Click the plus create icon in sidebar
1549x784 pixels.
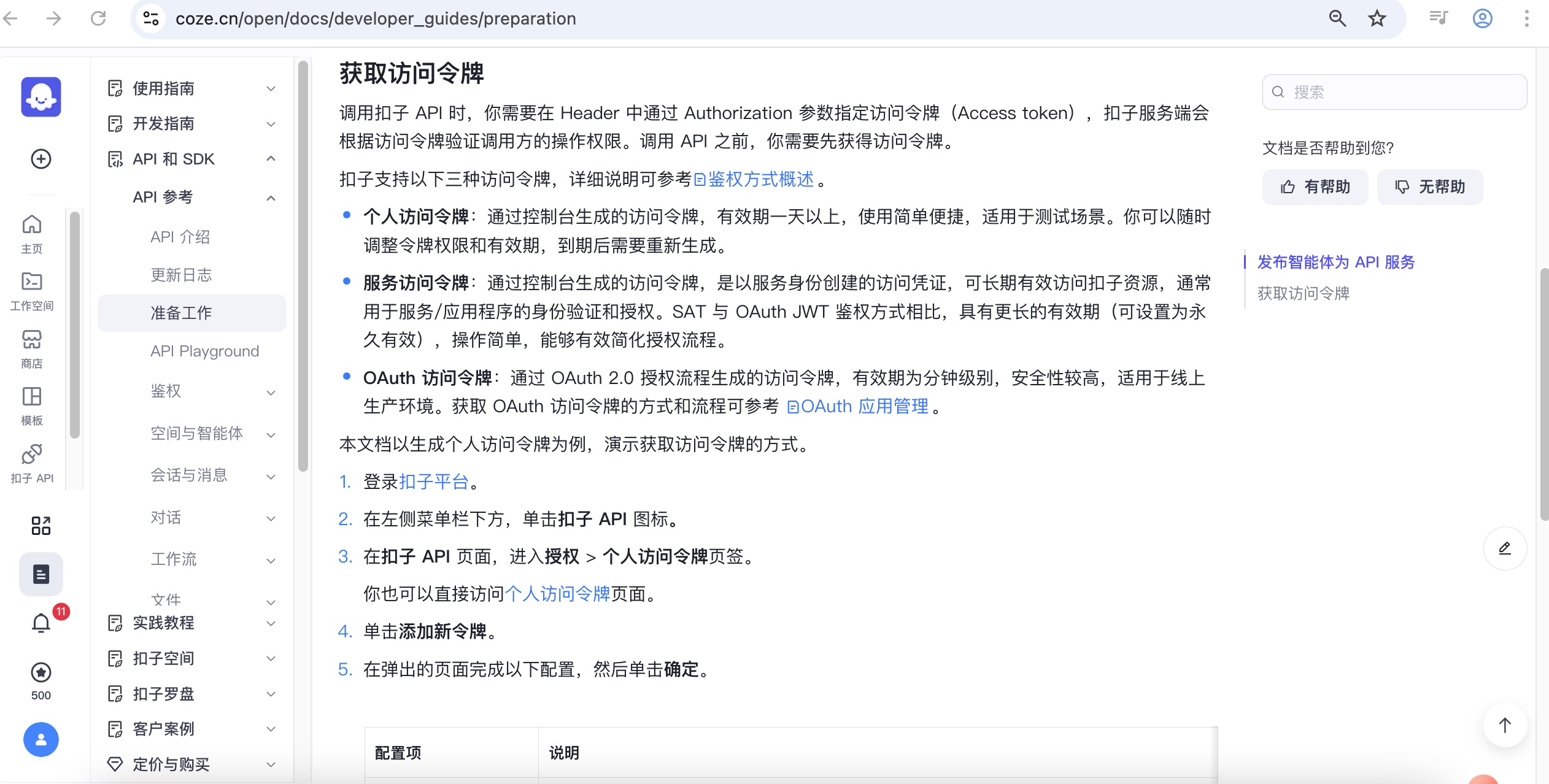coord(41,159)
